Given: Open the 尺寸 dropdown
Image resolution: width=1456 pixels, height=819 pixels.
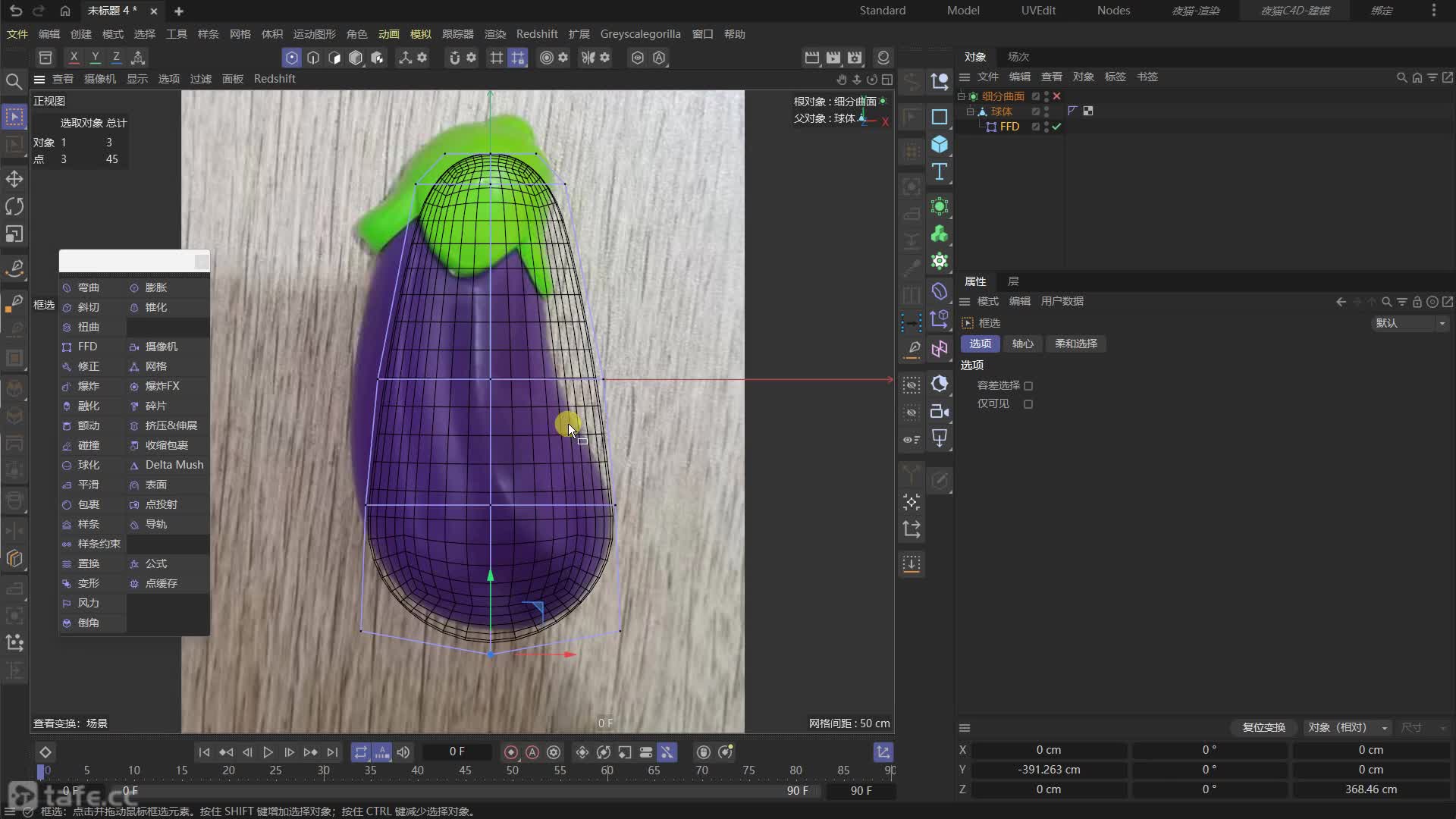Looking at the screenshot, I should point(1424,727).
